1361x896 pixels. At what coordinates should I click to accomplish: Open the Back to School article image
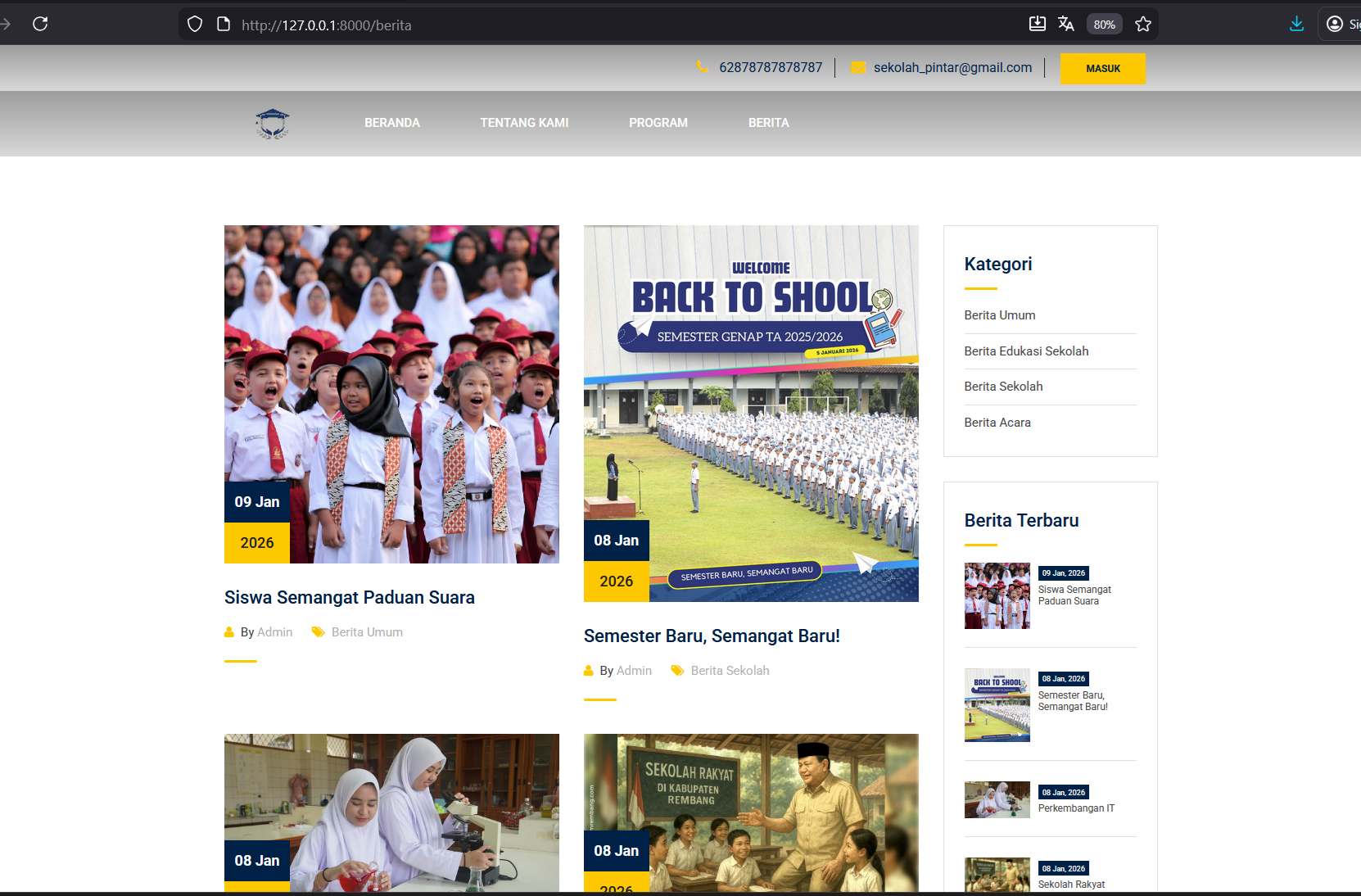(751, 414)
